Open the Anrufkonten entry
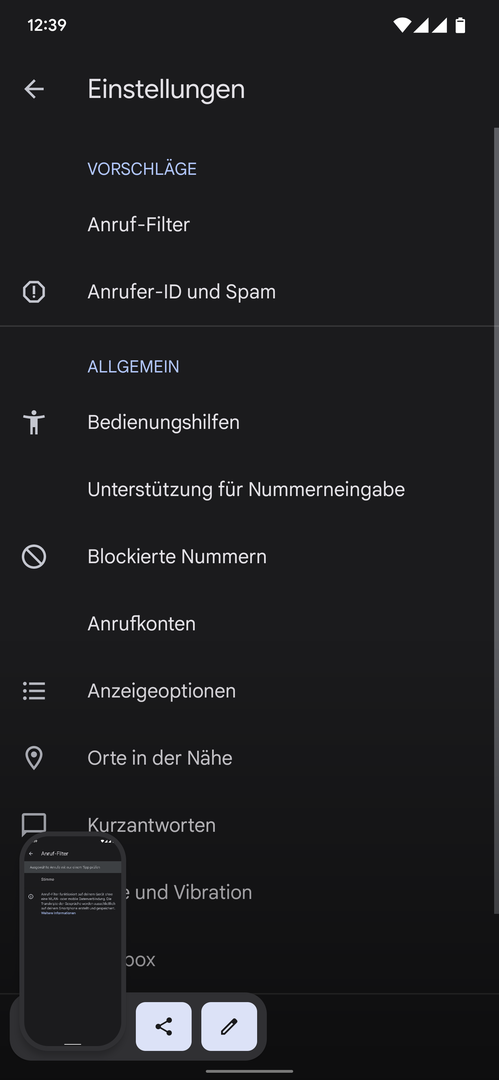499x1080 pixels. [x=250, y=624]
